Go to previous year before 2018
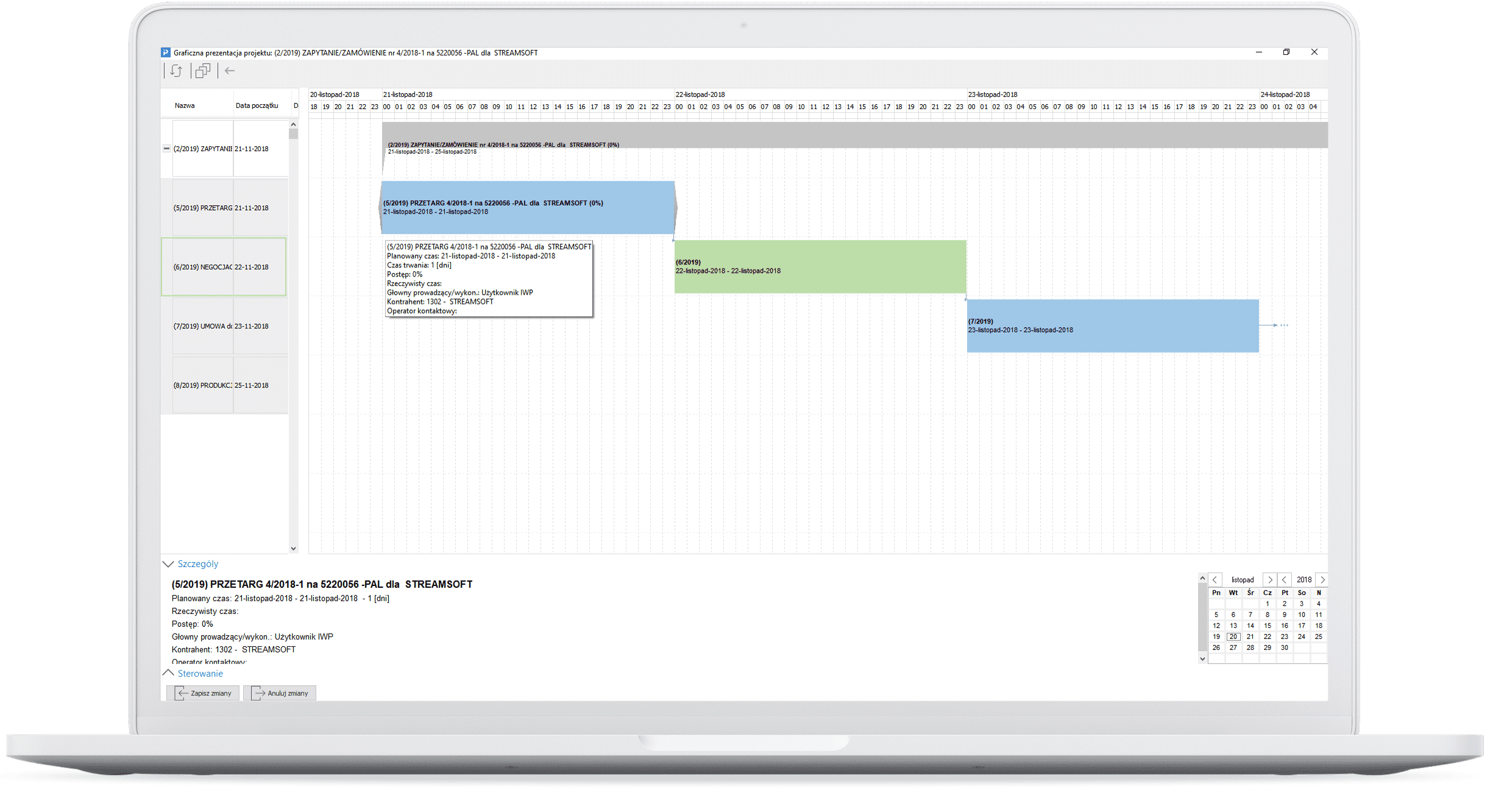This screenshot has height=812, width=1493. (1284, 579)
